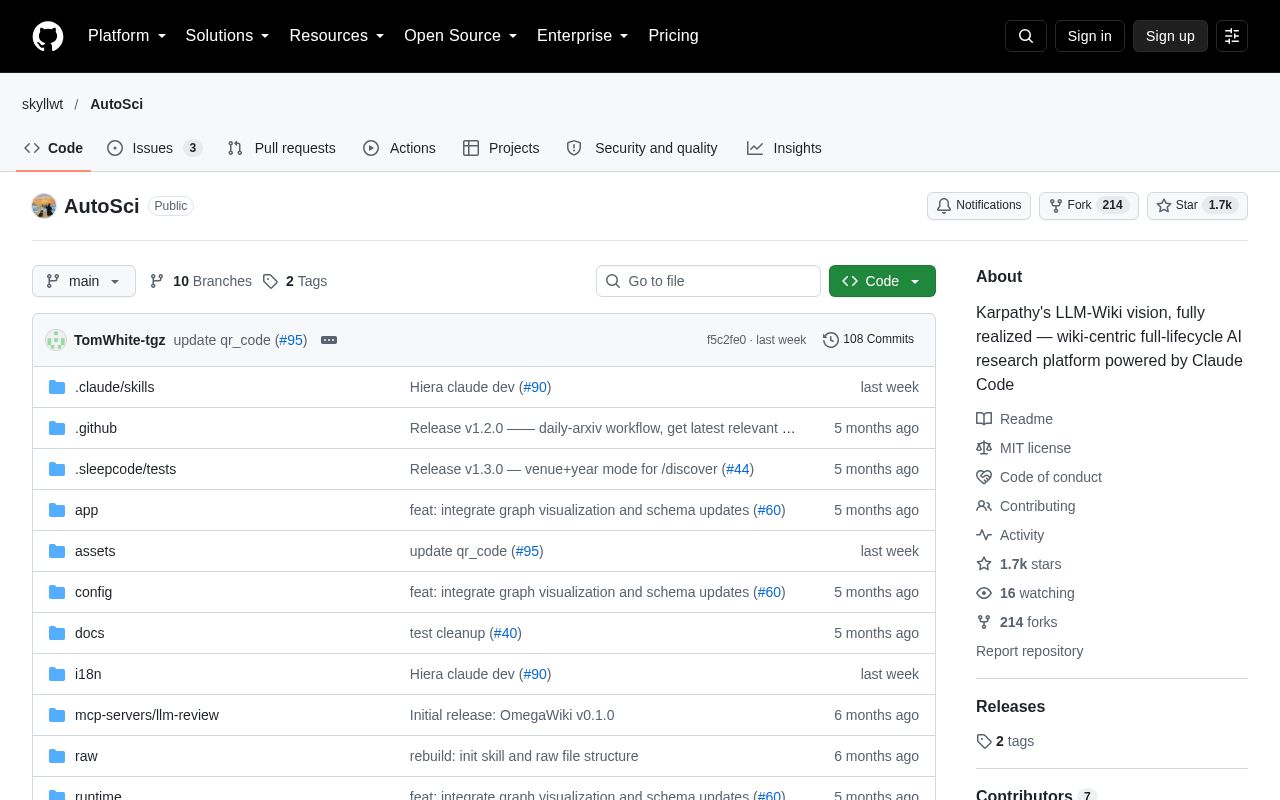Click the Sign up button
1280x800 pixels.
click(x=1170, y=36)
